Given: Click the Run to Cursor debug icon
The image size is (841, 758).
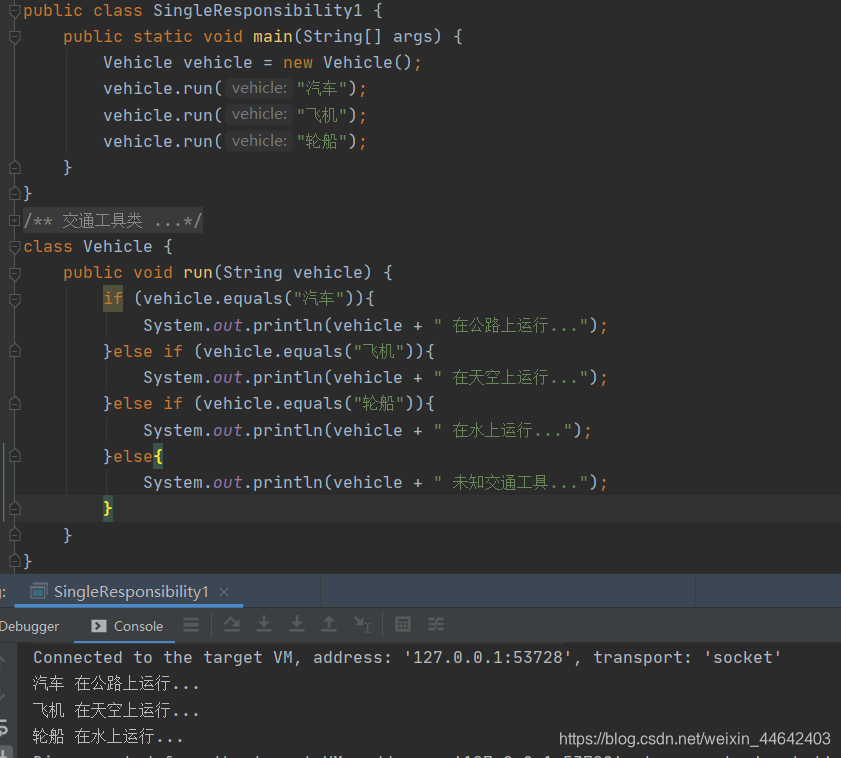Looking at the screenshot, I should (363, 624).
